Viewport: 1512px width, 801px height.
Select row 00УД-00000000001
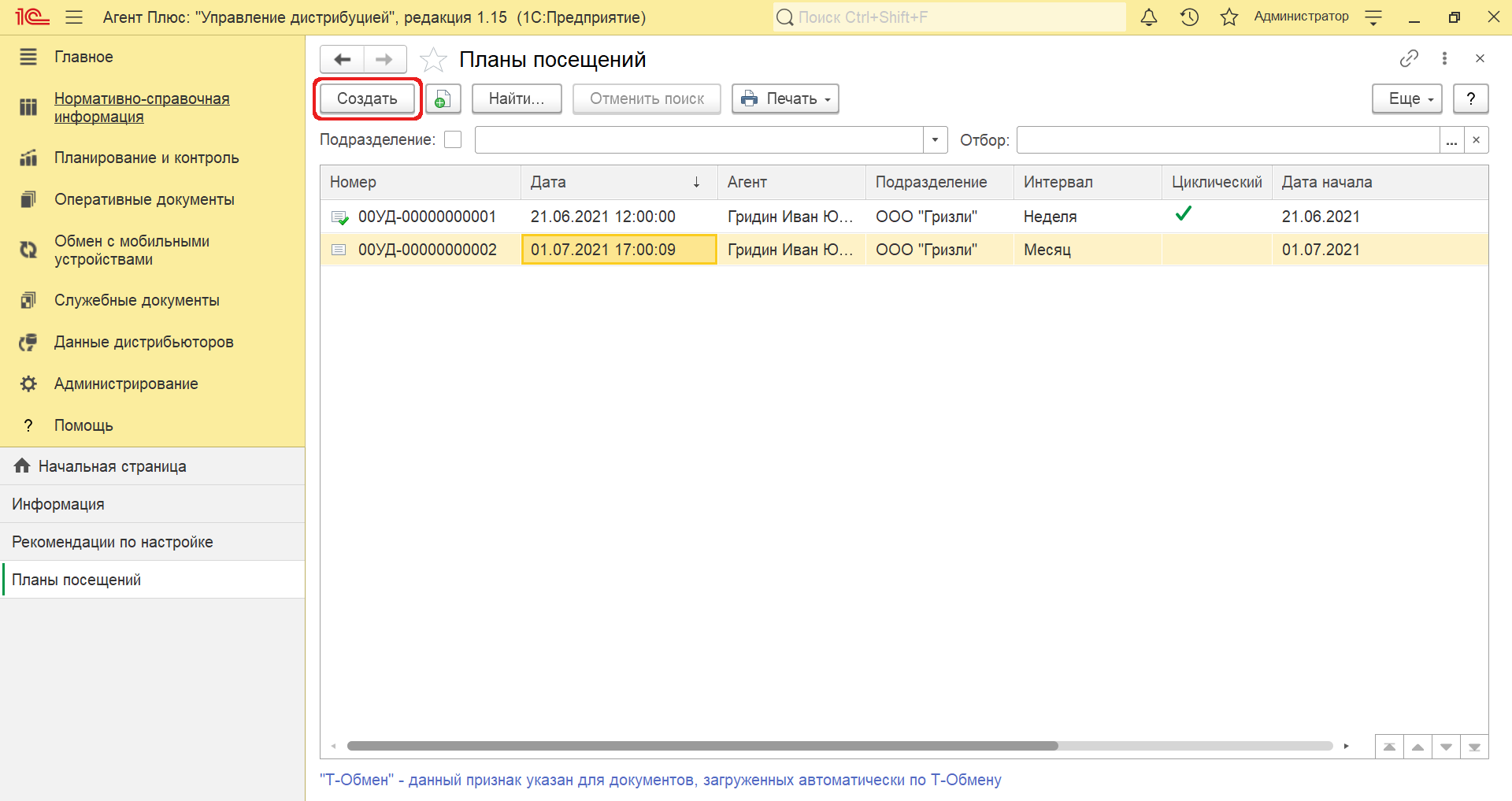tap(904, 217)
